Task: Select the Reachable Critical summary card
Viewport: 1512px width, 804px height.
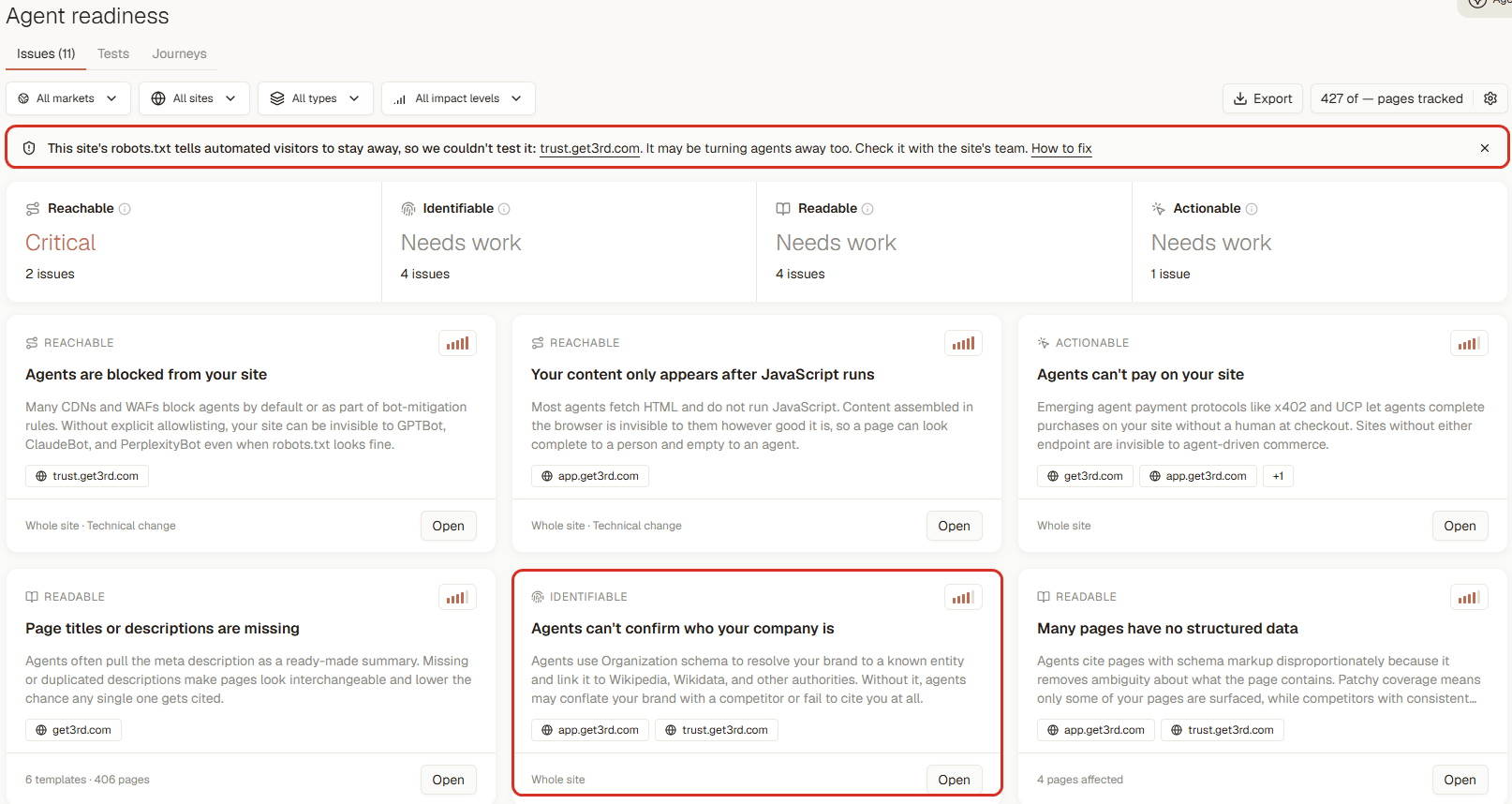Action: pyautogui.click(x=194, y=242)
